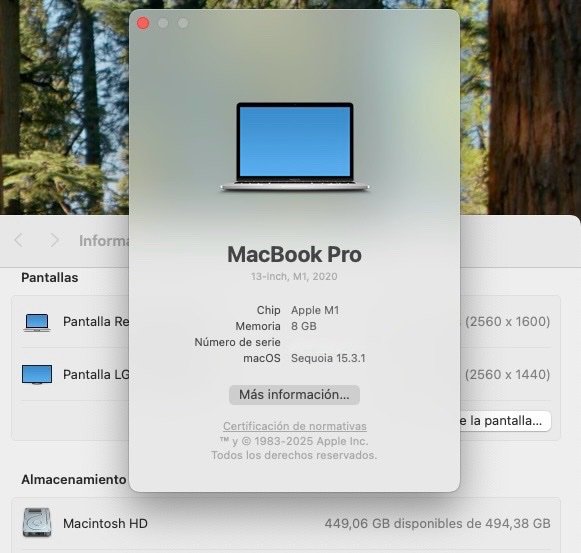Select the MacBook Pro title text
This screenshot has width=581, height=553.
click(294, 255)
